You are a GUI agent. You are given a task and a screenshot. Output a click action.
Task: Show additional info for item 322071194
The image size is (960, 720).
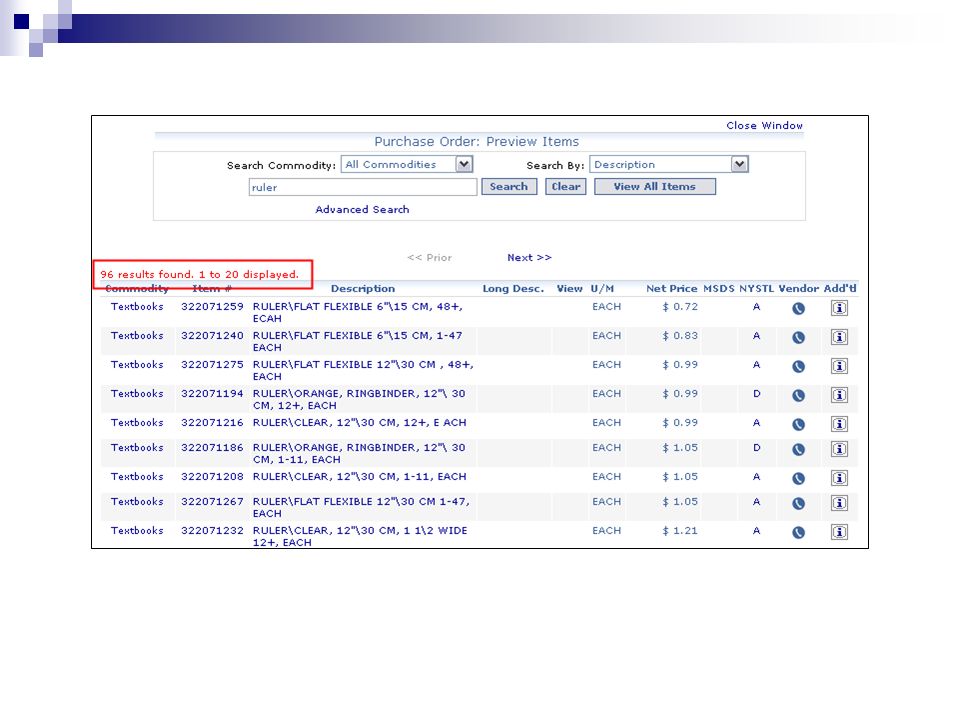coord(839,395)
